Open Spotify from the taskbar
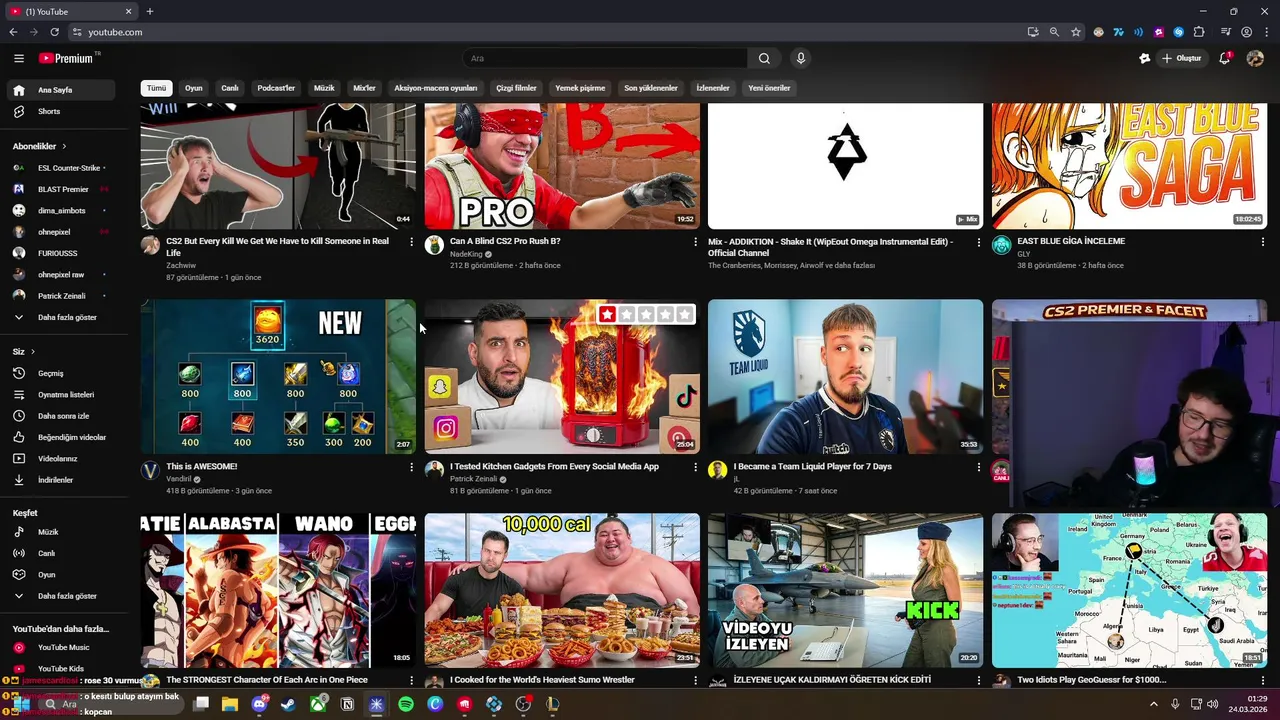This screenshot has height=720, width=1280. pyautogui.click(x=405, y=704)
